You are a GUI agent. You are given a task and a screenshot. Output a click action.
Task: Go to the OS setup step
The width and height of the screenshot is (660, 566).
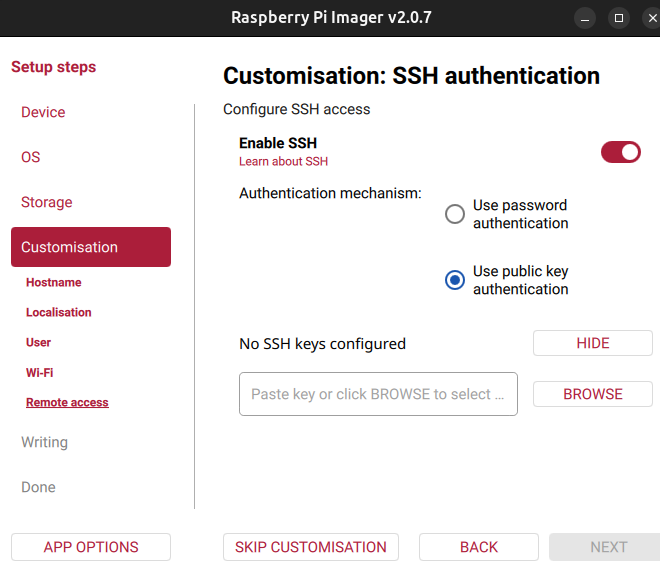point(31,157)
